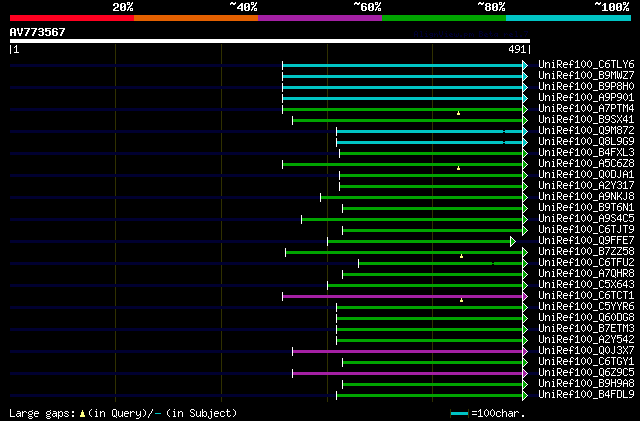Select the UniRef100_A9NKJ8 label
This screenshot has height=421, width=640.
tap(586, 197)
